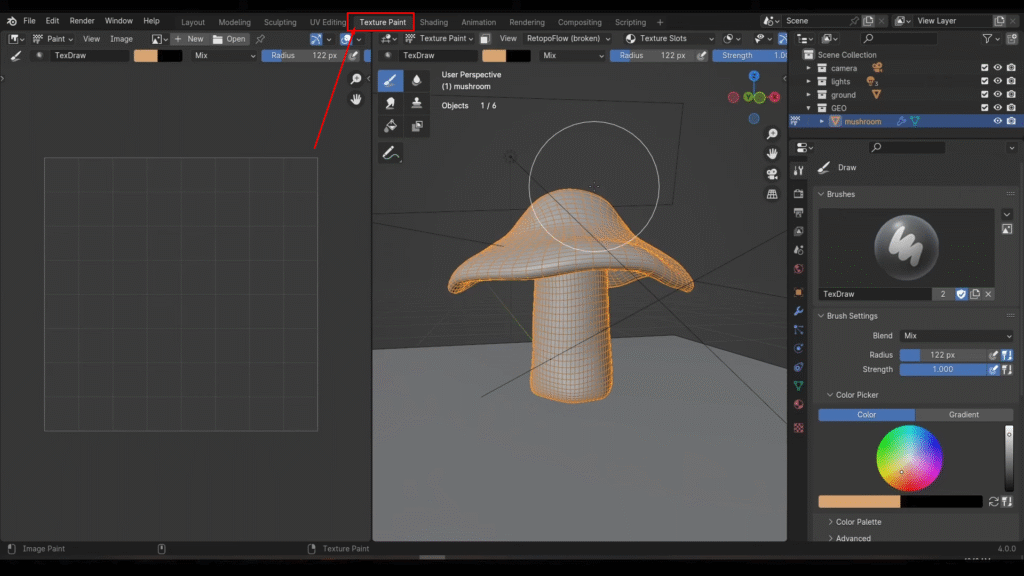Collapse the GEO collection in outliner

pyautogui.click(x=808, y=108)
